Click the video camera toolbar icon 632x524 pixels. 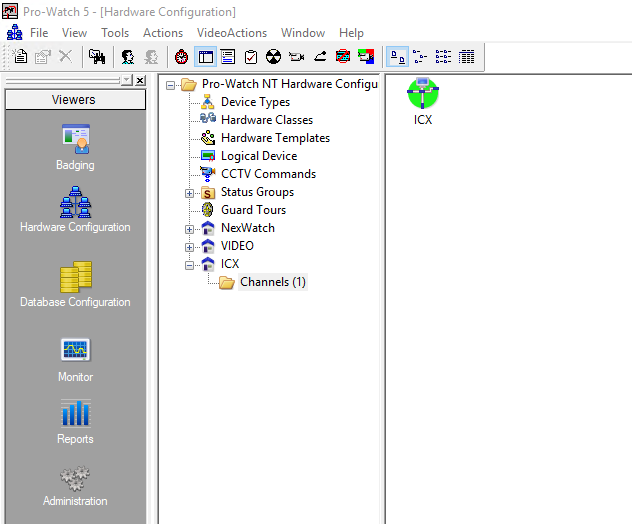tap(297, 57)
